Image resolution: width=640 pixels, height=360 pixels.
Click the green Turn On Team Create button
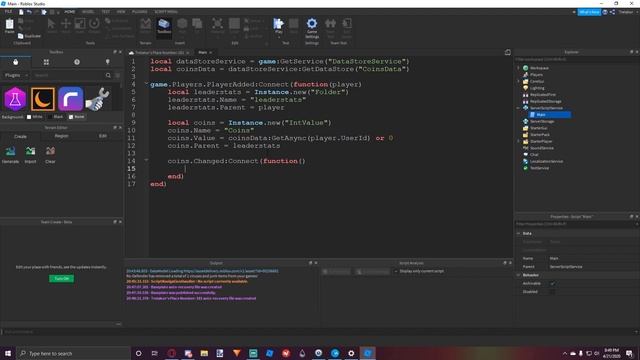(62, 278)
